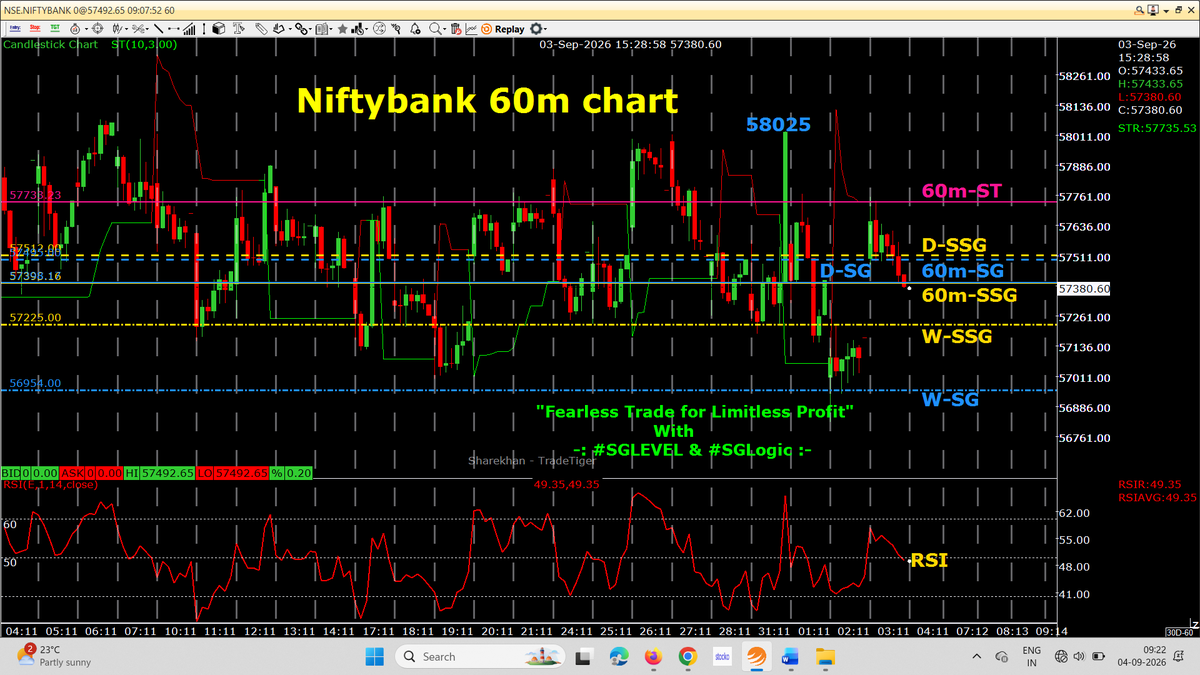Click the chain link toolbar icon
Image resolution: width=1200 pixels, height=675 pixels.
click(x=300, y=29)
